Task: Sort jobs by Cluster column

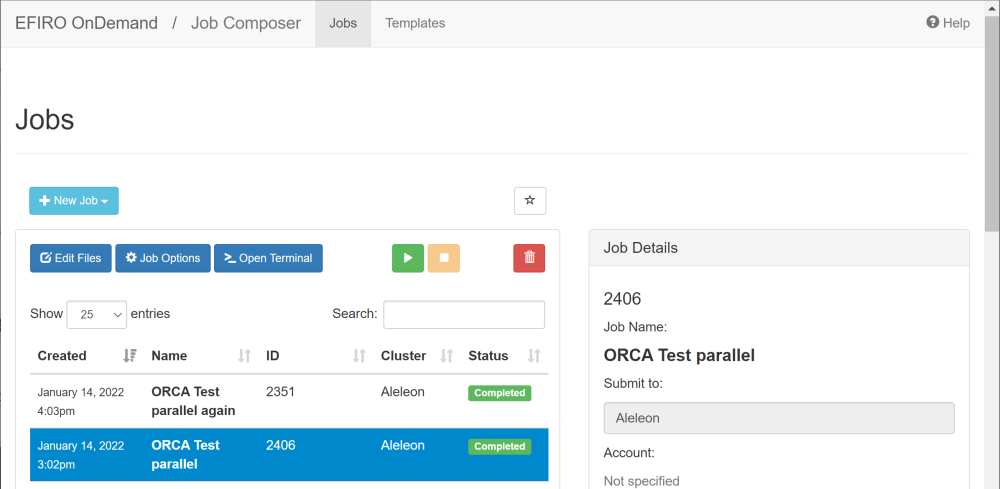Action: point(446,356)
